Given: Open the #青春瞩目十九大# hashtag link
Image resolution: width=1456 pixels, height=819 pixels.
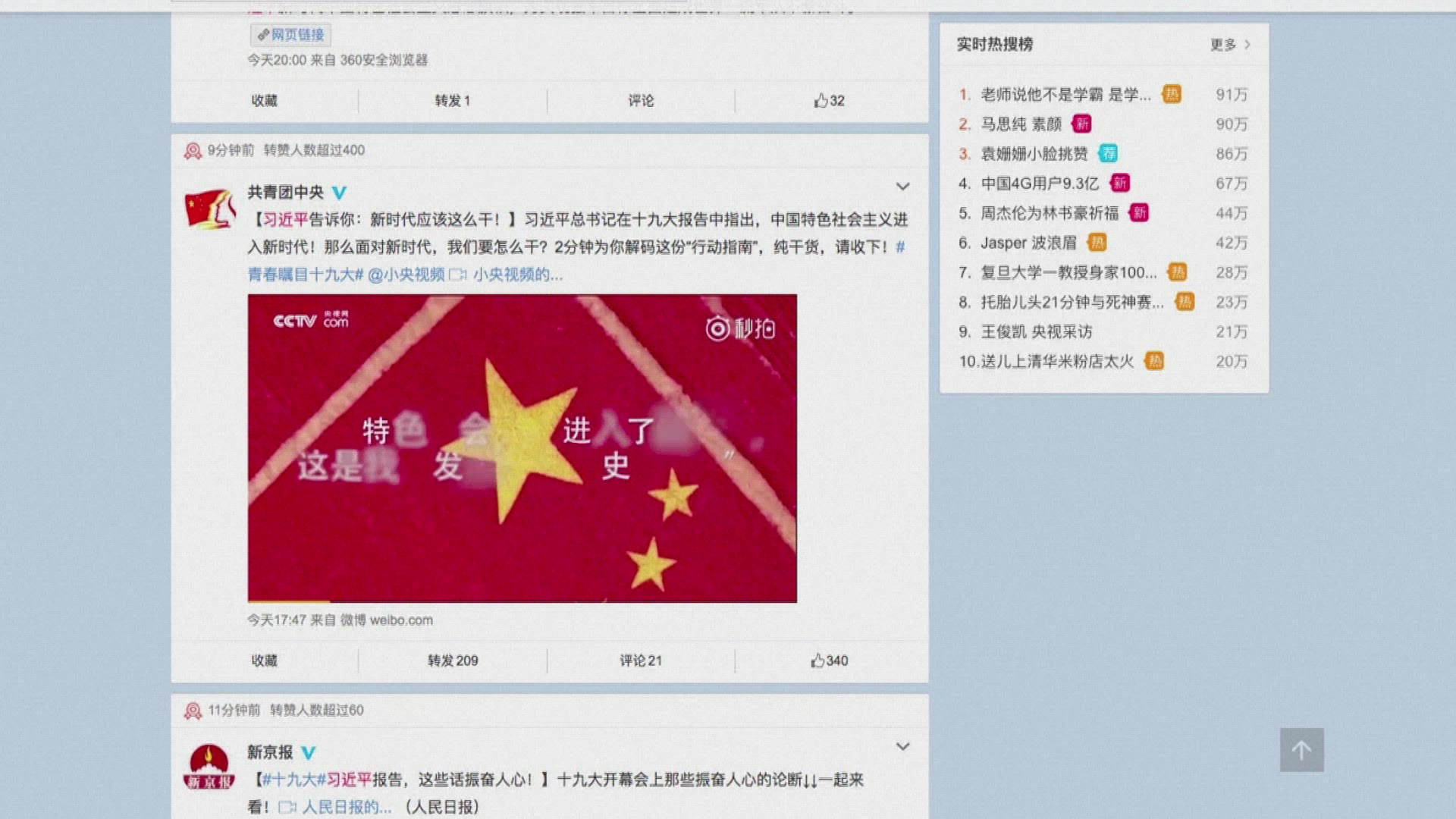Looking at the screenshot, I should click(x=306, y=275).
